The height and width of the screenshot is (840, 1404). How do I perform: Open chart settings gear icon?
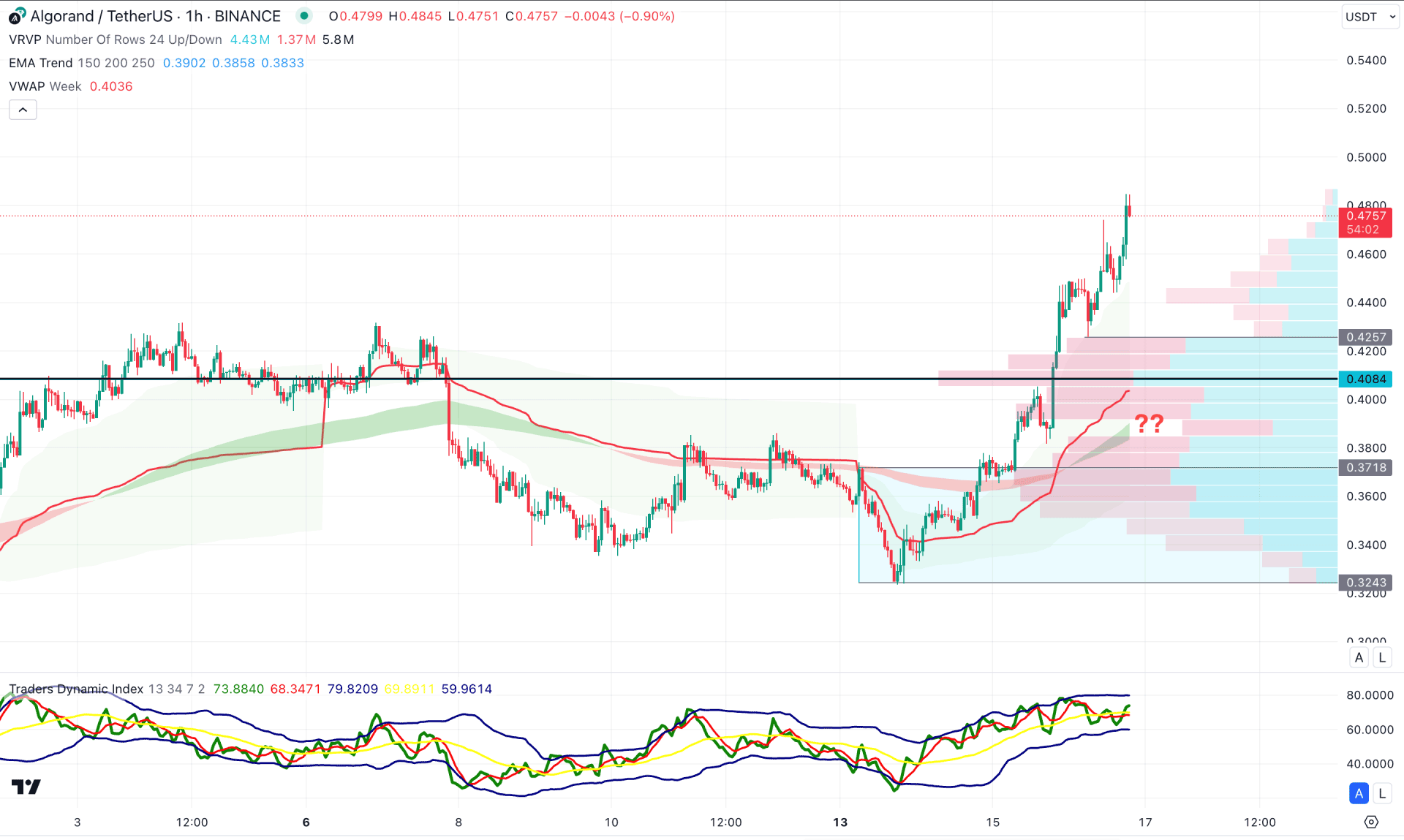click(1371, 822)
